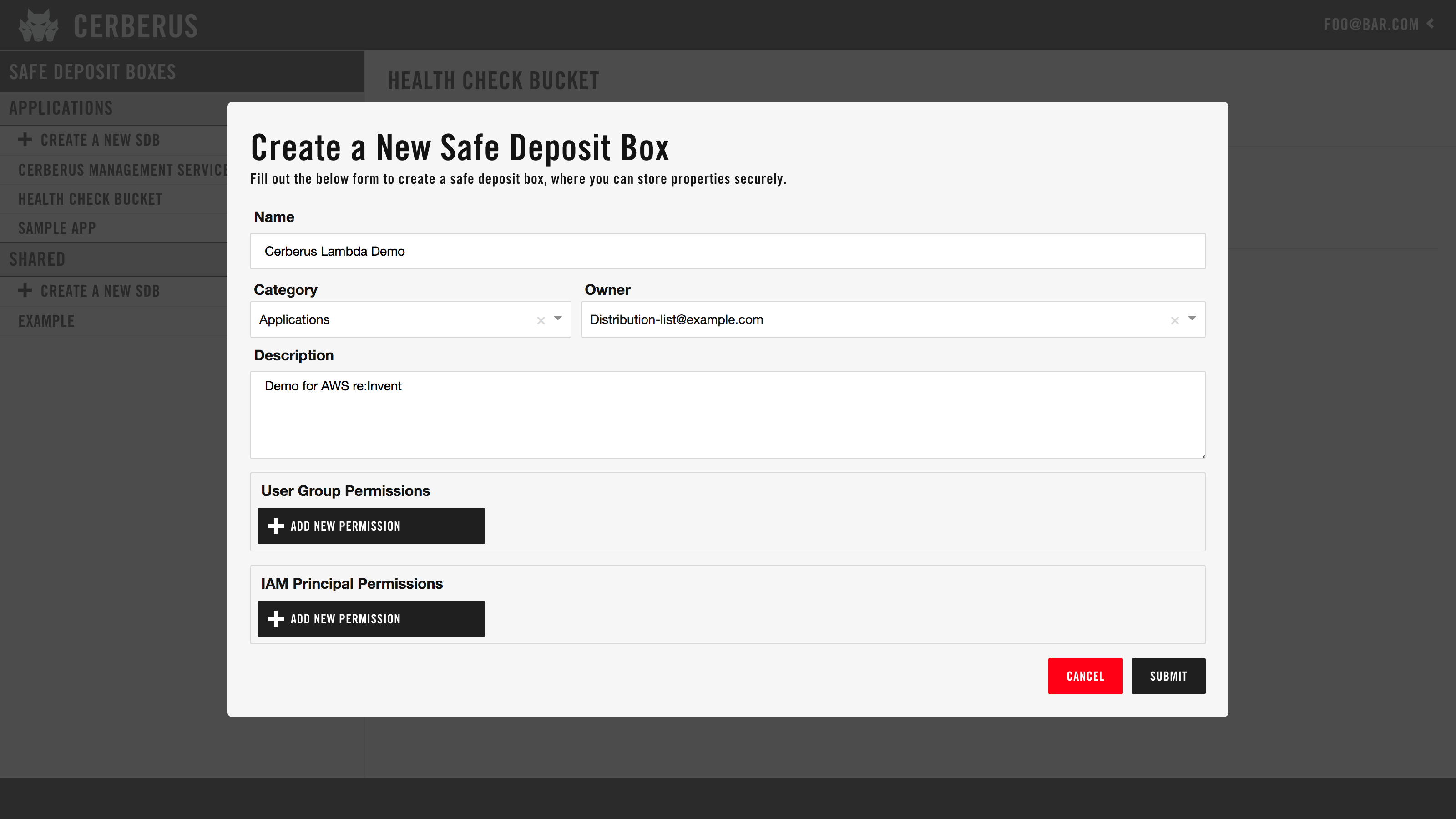1456x819 pixels.
Task: Click plus icon in User Group Permissions button
Action: click(275, 526)
